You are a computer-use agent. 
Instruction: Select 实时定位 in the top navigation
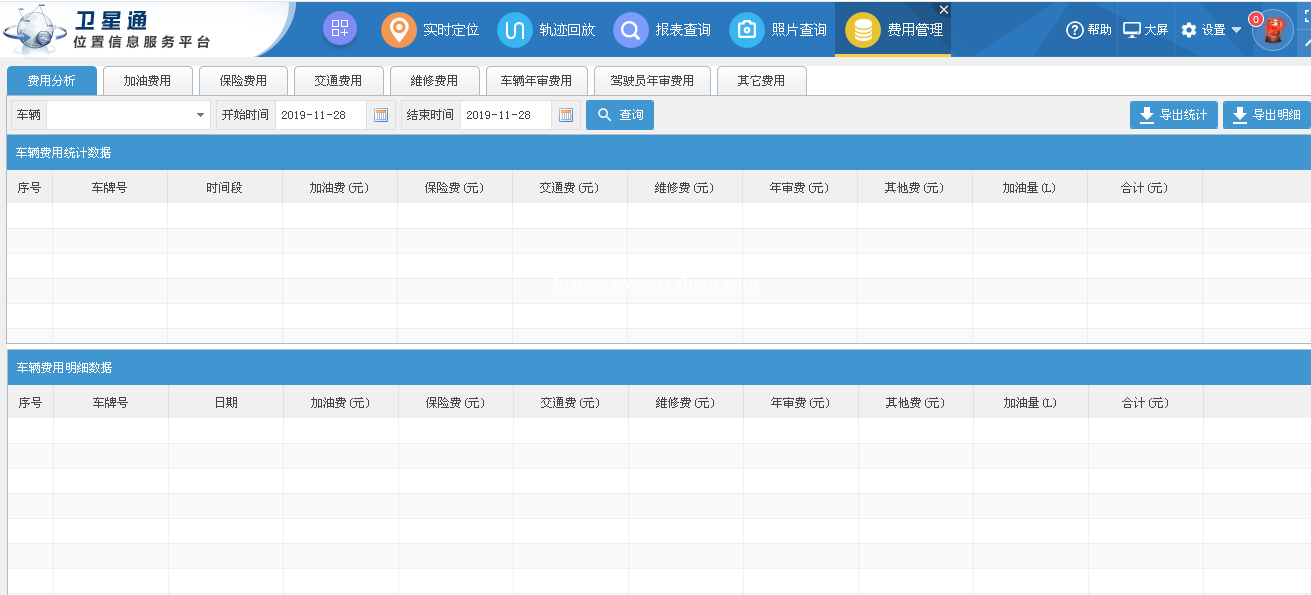coord(451,30)
